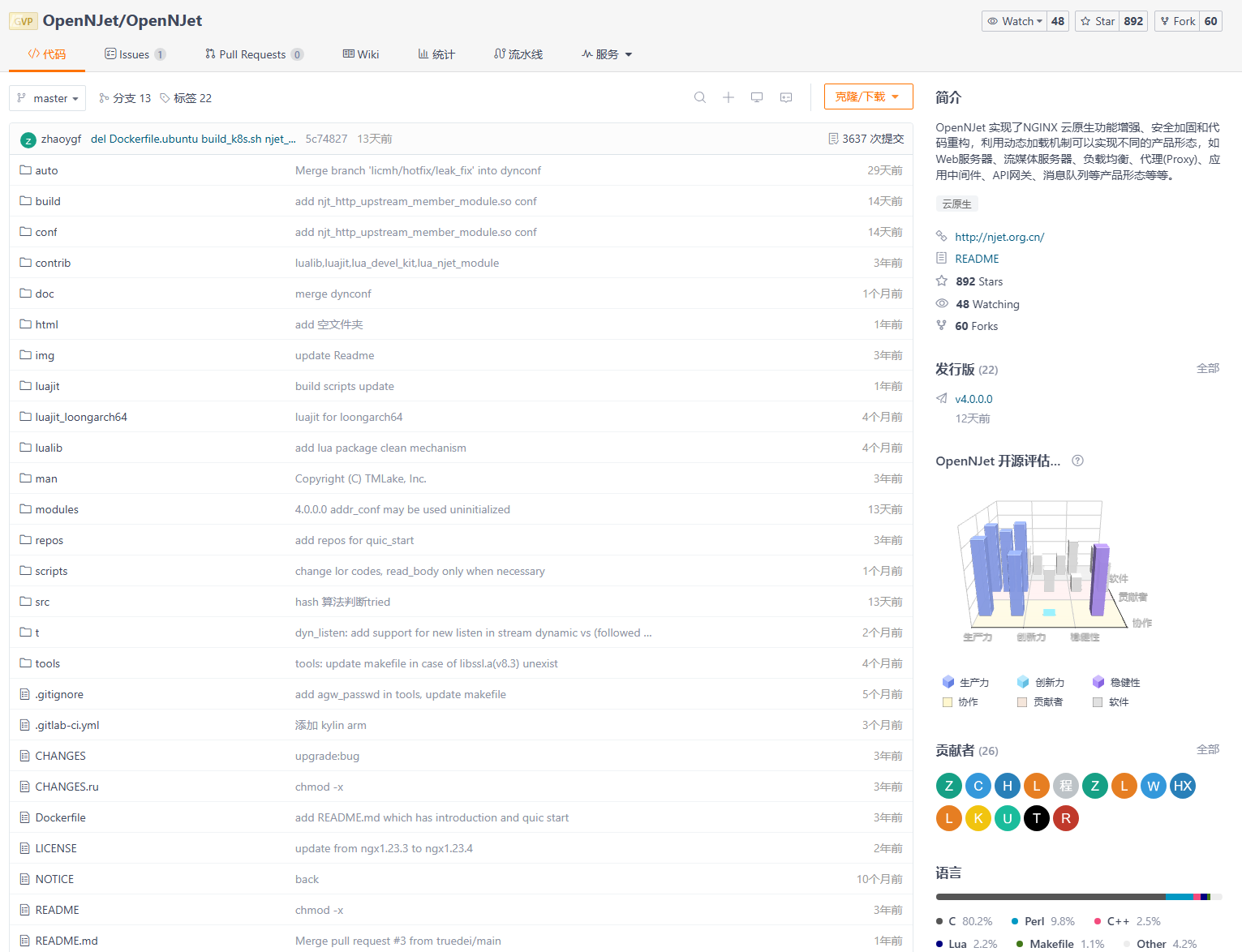Click the tag icon next to 标签 22

[x=165, y=98]
